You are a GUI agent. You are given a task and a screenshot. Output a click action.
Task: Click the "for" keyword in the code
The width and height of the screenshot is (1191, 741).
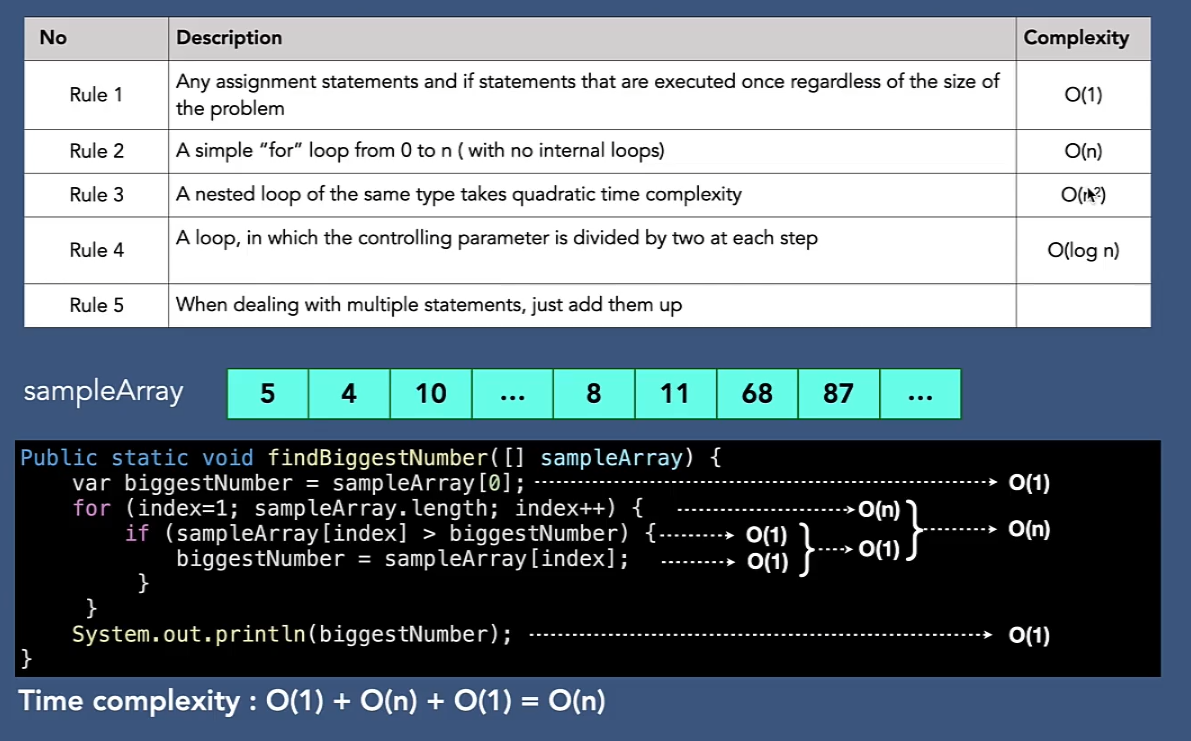click(91, 508)
